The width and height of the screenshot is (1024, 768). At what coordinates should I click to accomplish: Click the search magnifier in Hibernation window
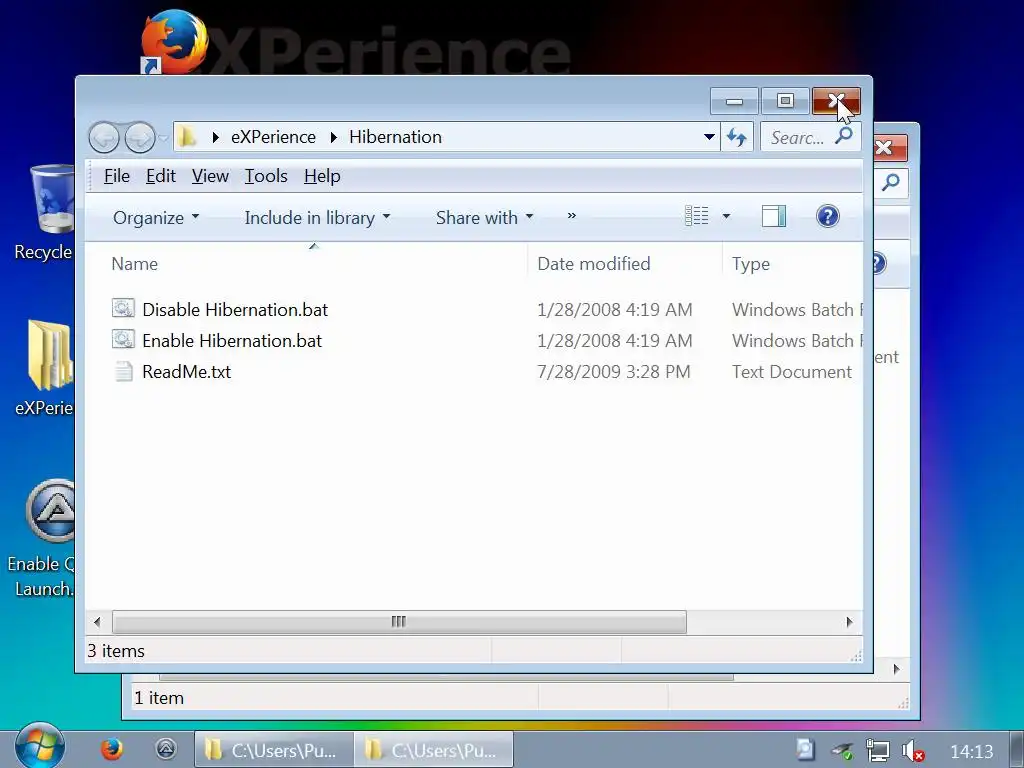844,136
